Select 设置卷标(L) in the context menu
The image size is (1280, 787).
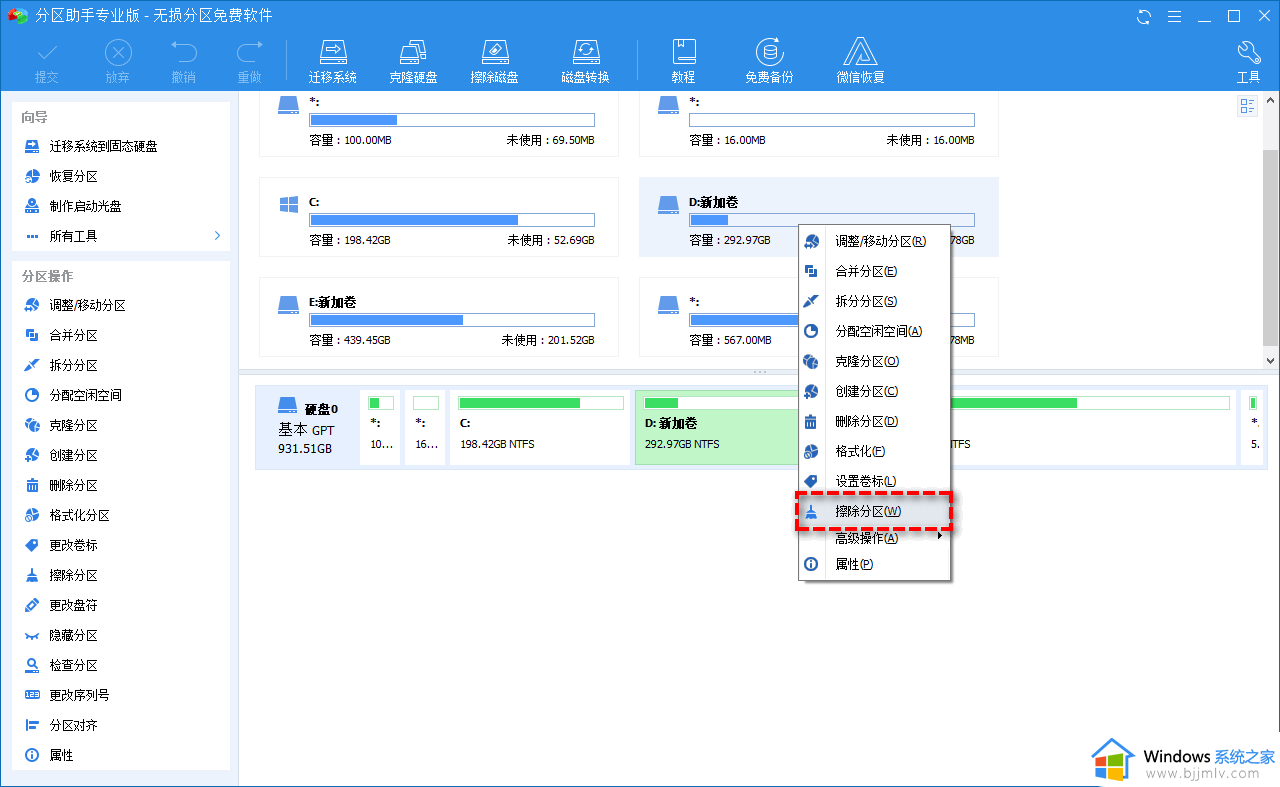[874, 481]
